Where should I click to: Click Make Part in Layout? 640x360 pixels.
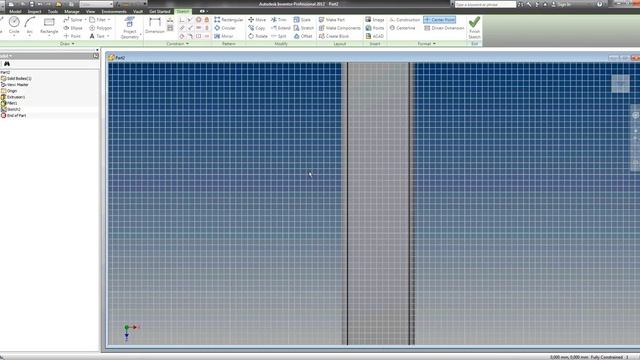point(332,20)
